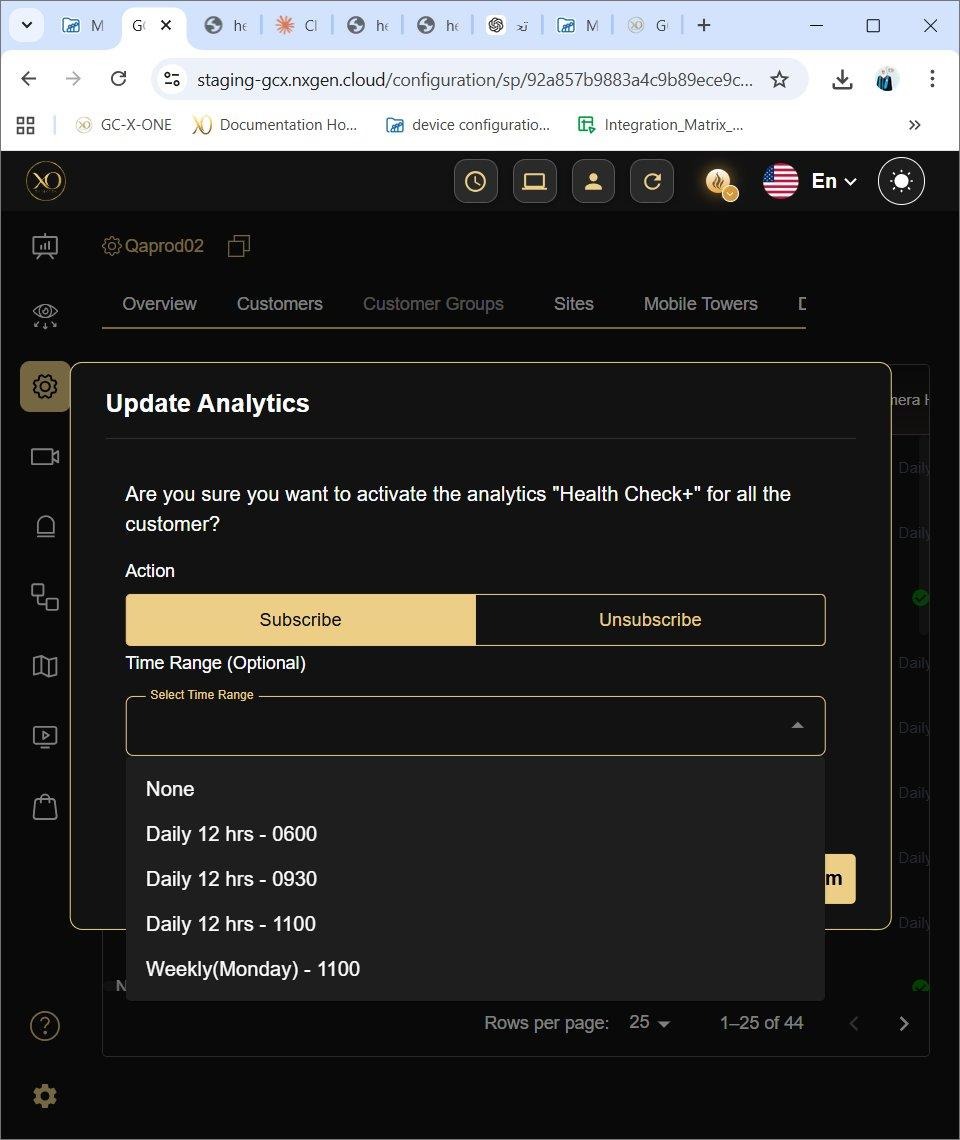Click the user profile icon in header
Image resolution: width=960 pixels, height=1140 pixels.
[593, 182]
